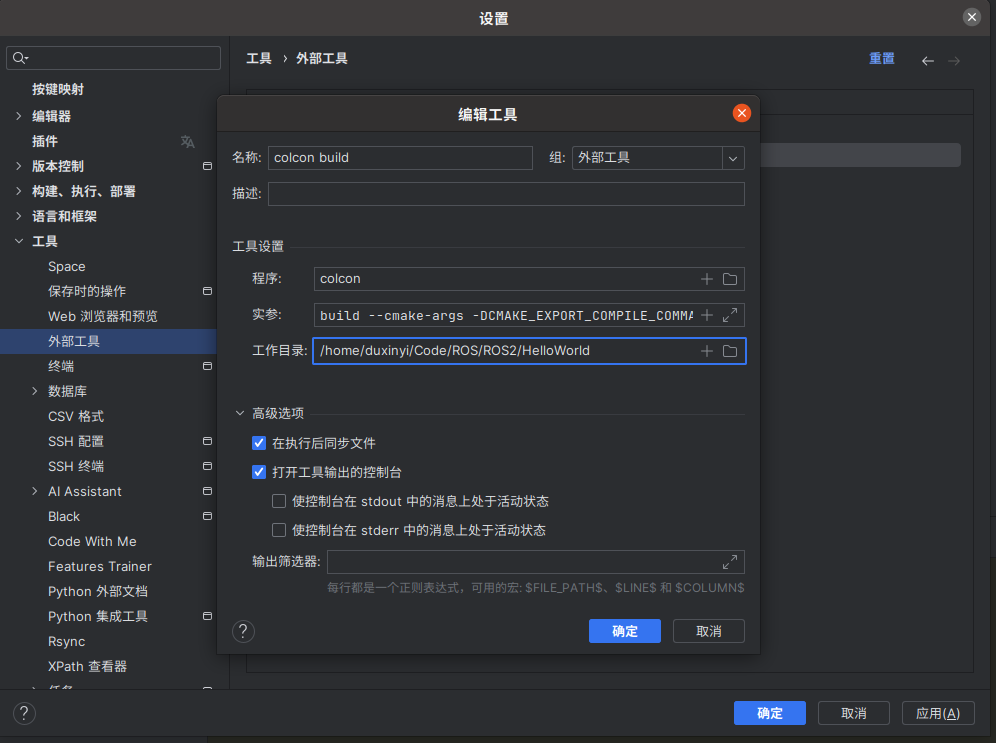This screenshot has width=996, height=743.
Task: Browse for working directory via folder icon
Action: click(730, 351)
